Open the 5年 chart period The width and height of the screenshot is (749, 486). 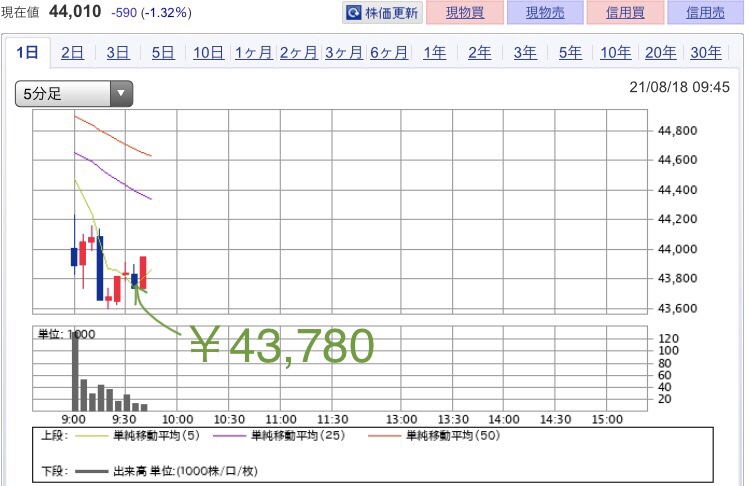(570, 53)
